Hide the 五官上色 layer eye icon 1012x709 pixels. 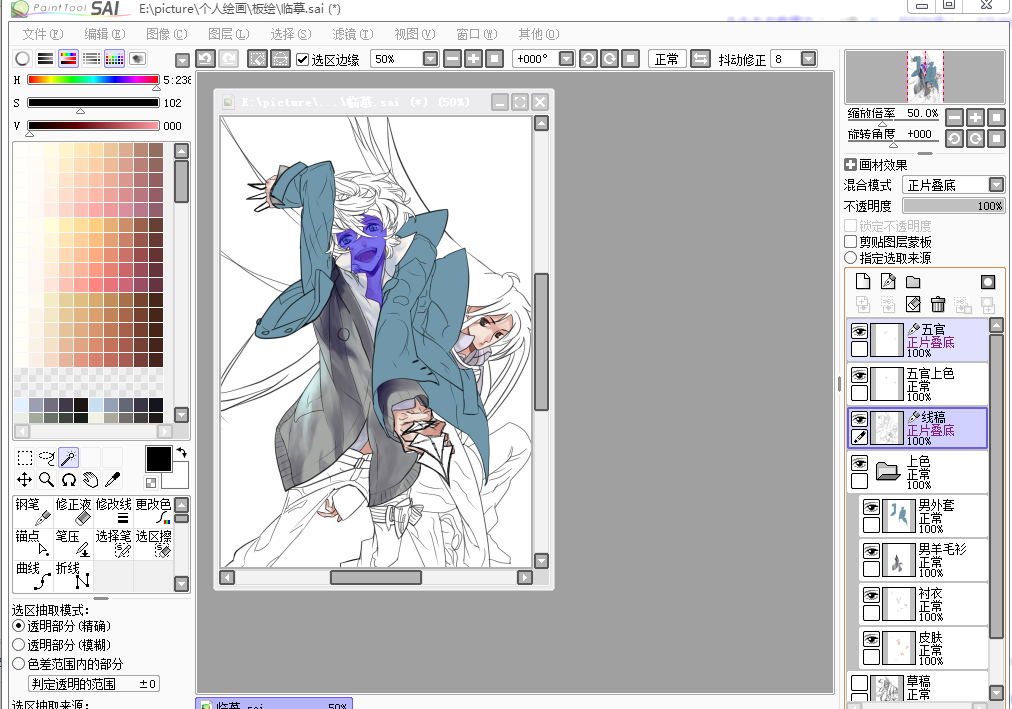tap(859, 375)
